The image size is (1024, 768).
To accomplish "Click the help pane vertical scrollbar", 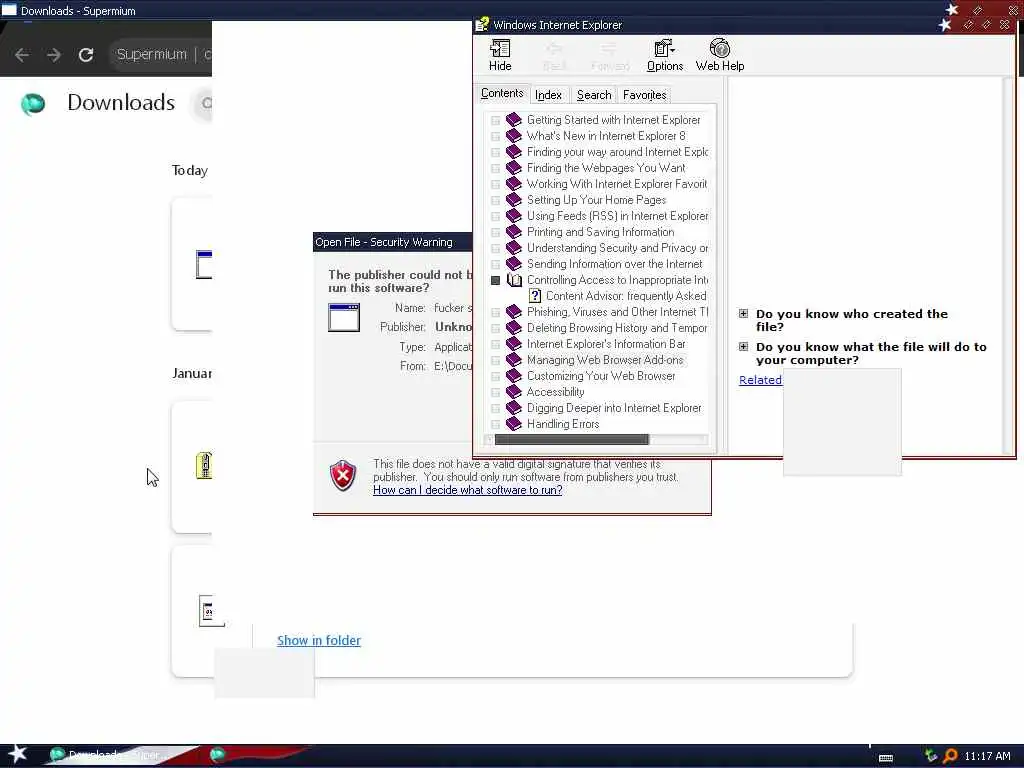I will [1007, 264].
